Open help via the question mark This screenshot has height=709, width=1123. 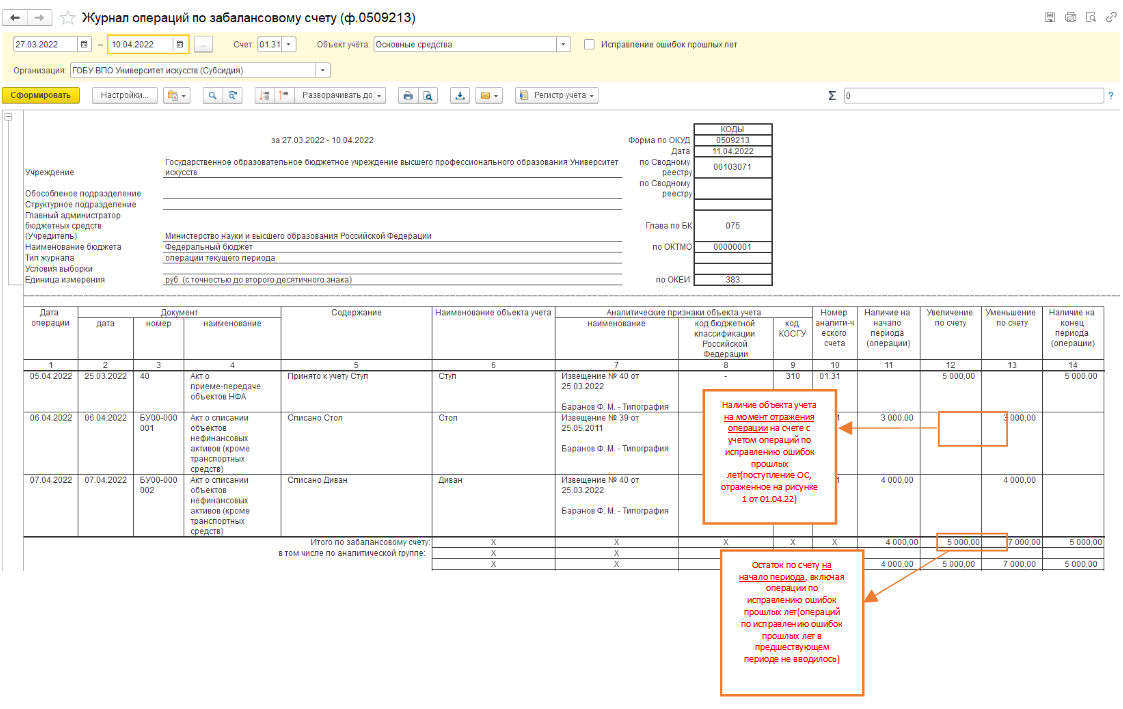(x=1111, y=95)
